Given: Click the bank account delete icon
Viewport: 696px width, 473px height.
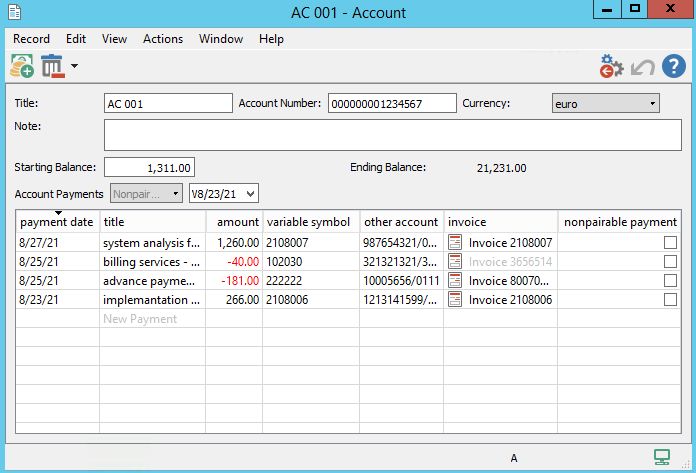Looking at the screenshot, I should [x=52, y=67].
